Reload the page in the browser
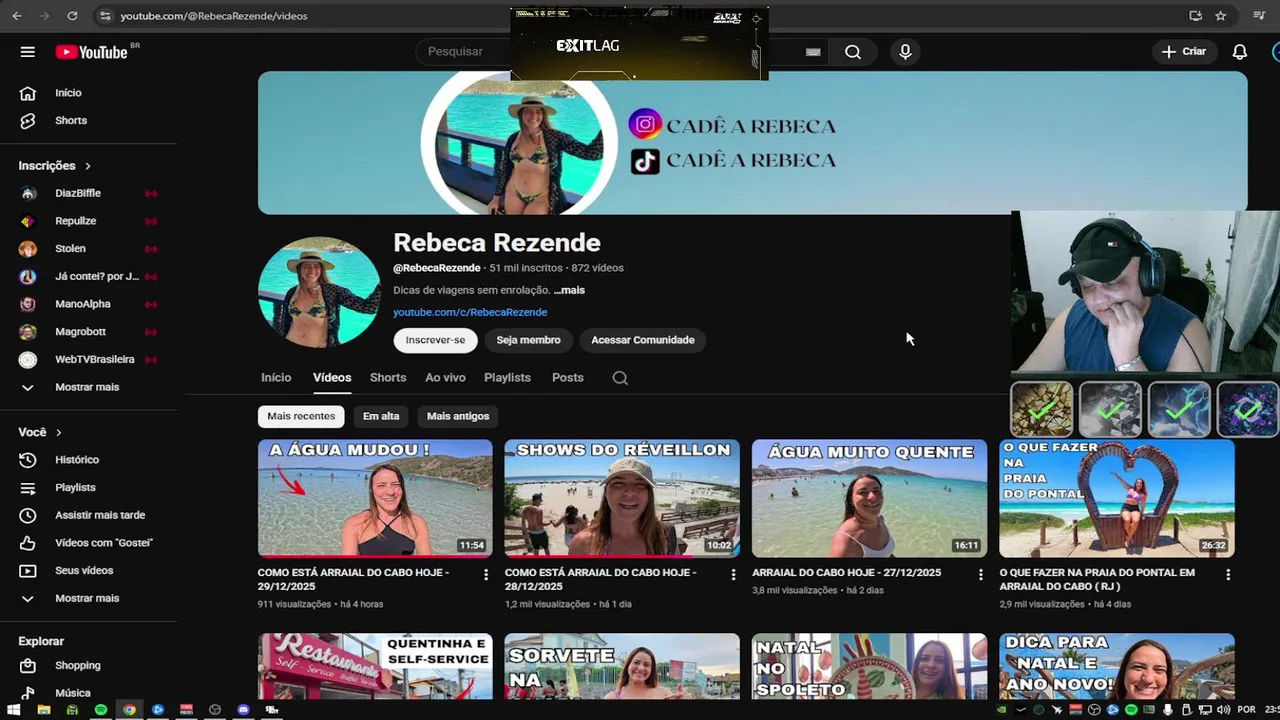 coord(72,16)
